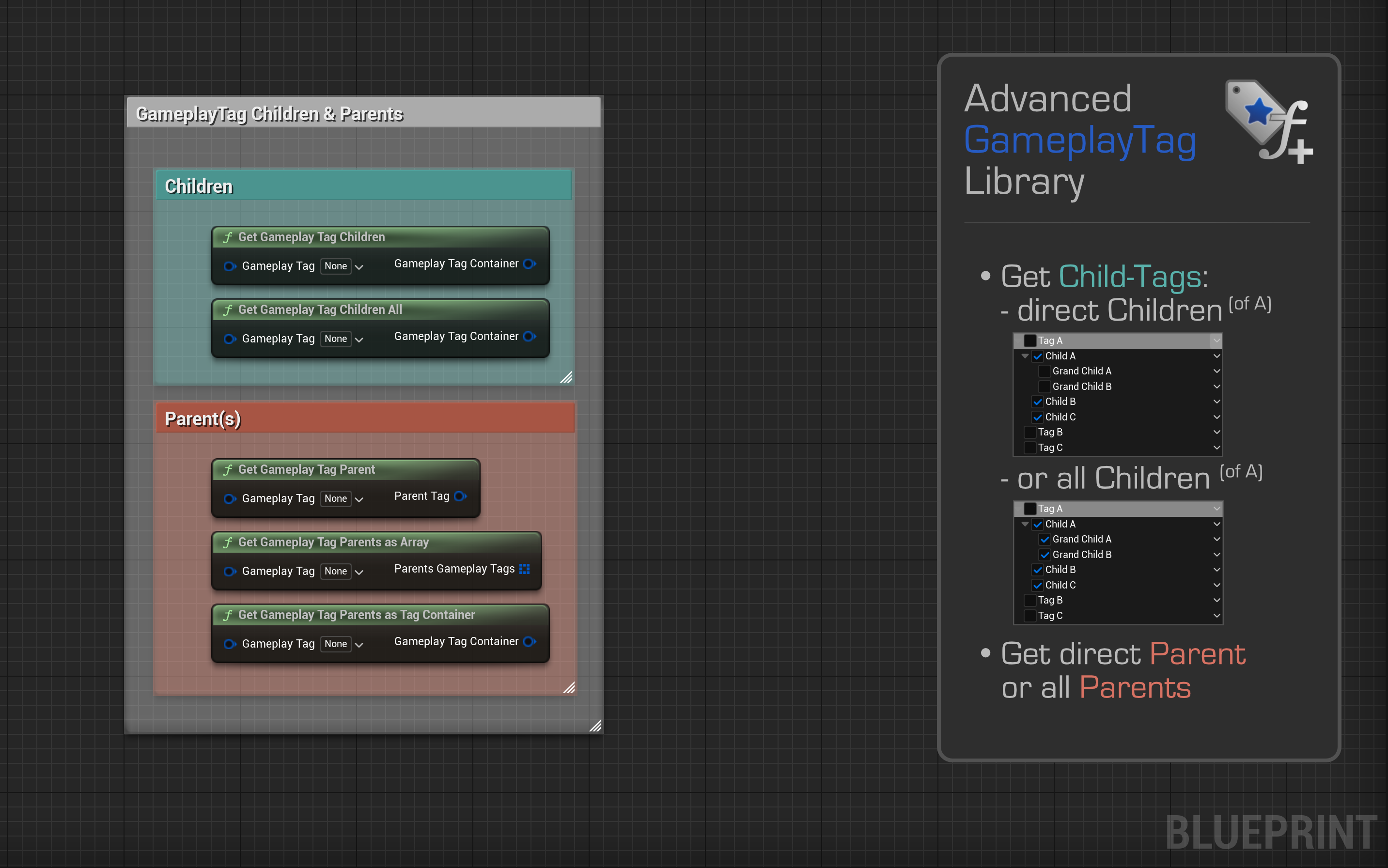1388x868 pixels.
Task: Click Gameplay Tag input pin on Get Gameplay Tag Children
Action: click(230, 266)
